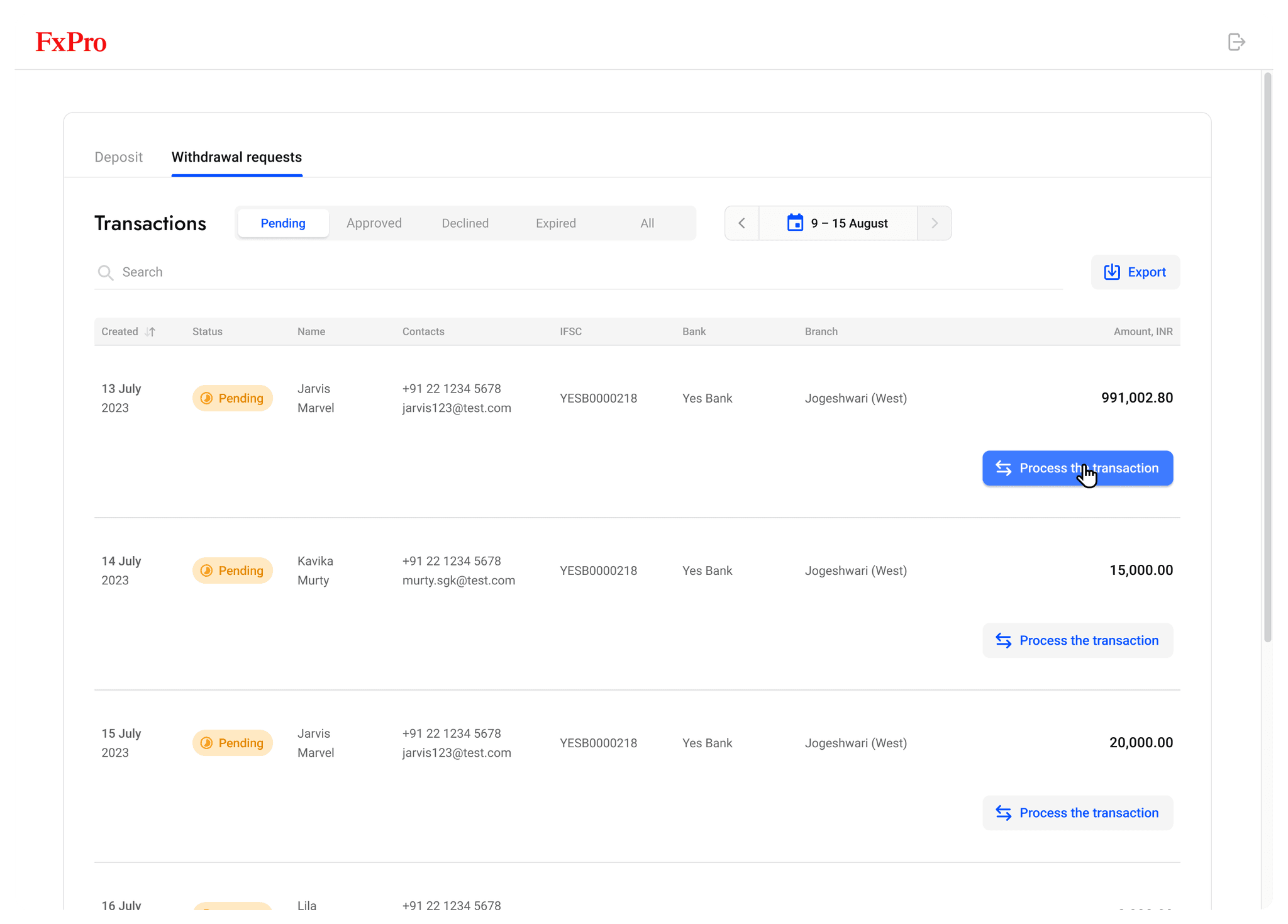Click Yes Bank in the 14 July row

pos(708,571)
